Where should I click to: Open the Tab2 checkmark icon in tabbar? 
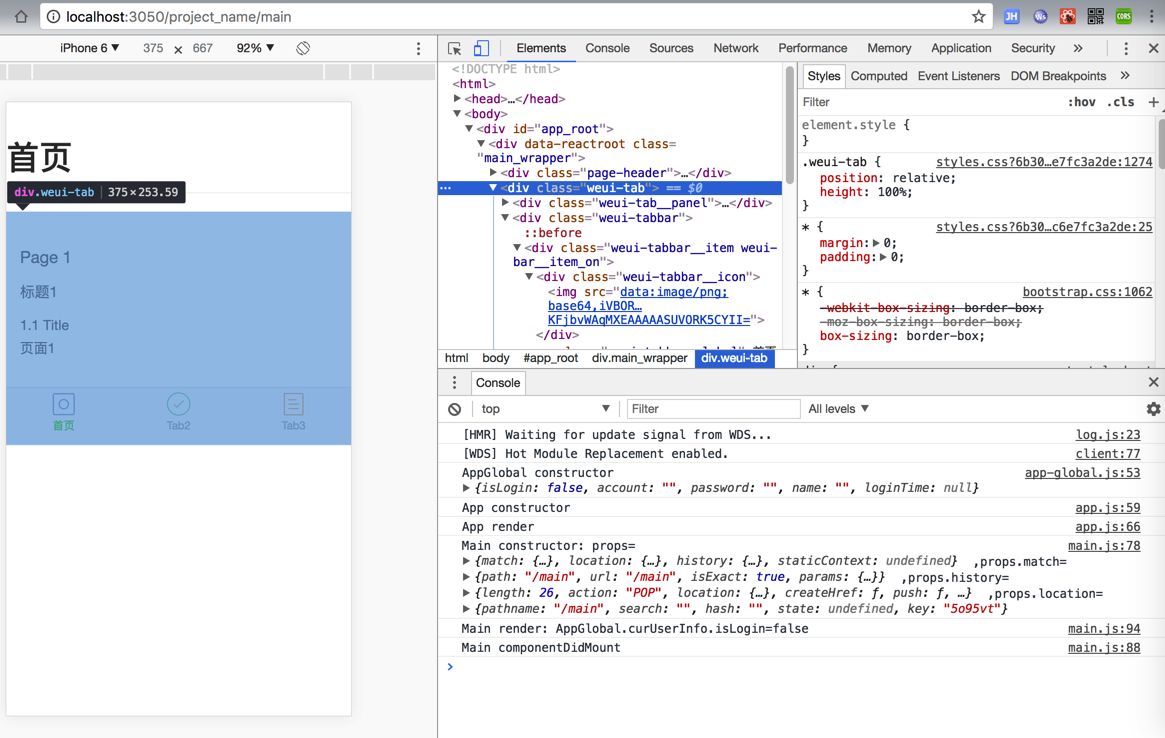point(178,404)
